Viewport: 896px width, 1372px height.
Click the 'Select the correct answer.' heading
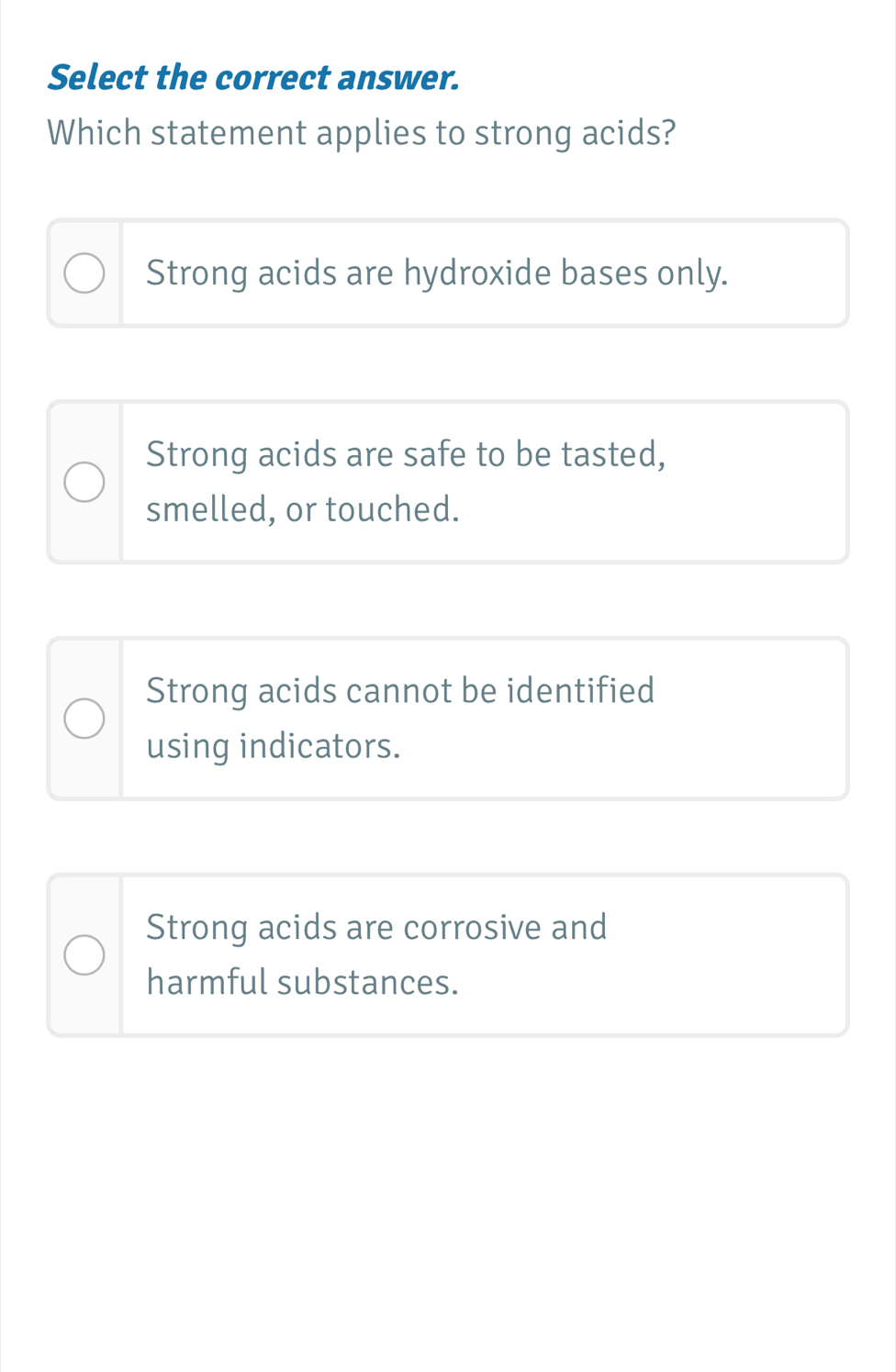coord(252,78)
